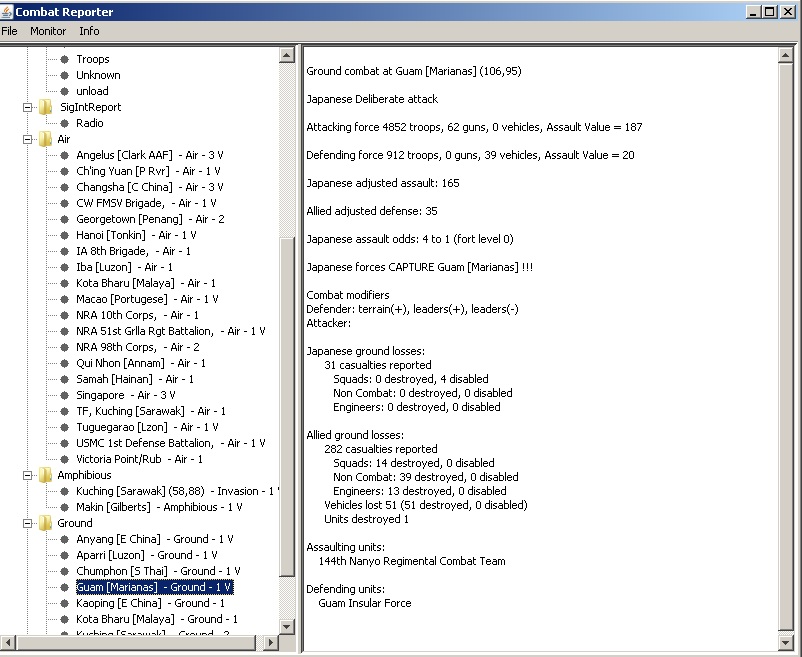Click bullet beside Unknown entry

(x=64, y=75)
